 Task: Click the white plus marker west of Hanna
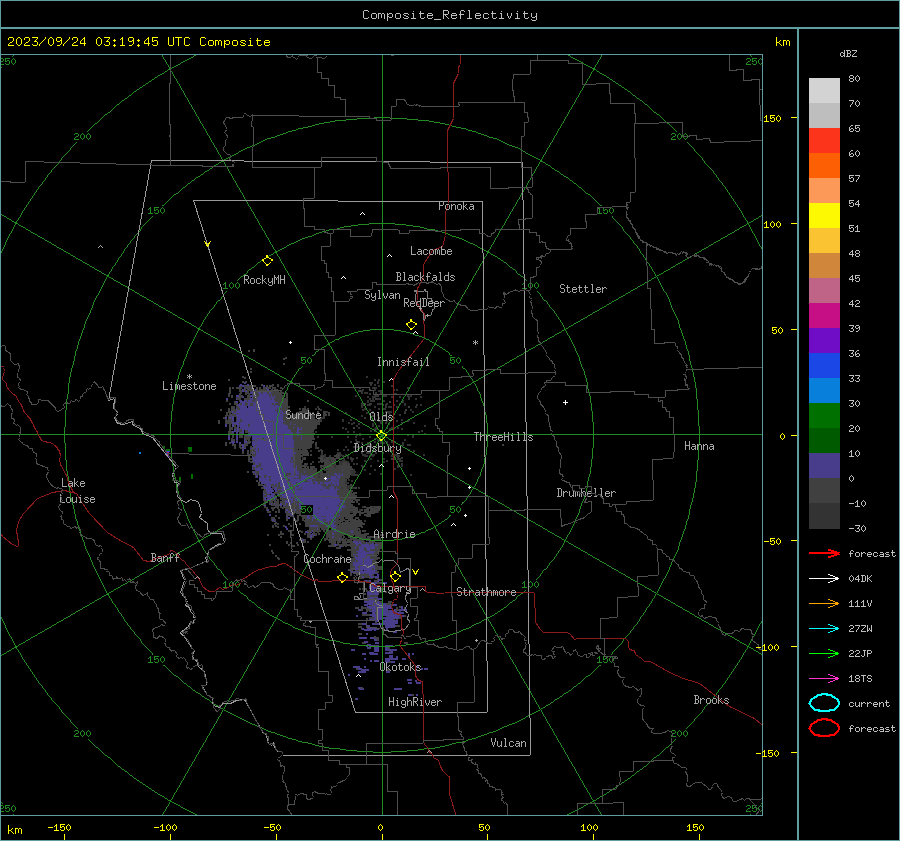[565, 402]
